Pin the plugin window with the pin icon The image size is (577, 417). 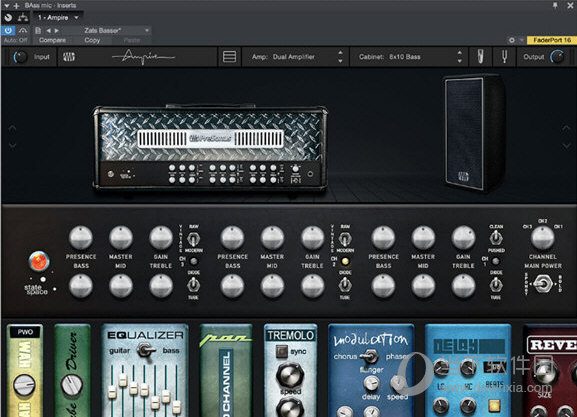coord(555,5)
